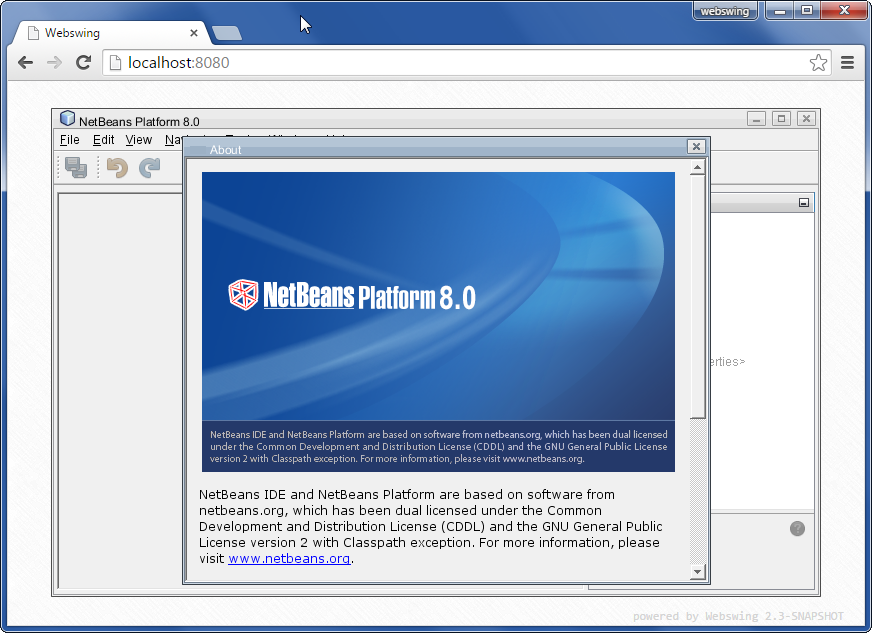Click the NetBeans cube icon in title bar
872x633 pixels.
point(67,118)
